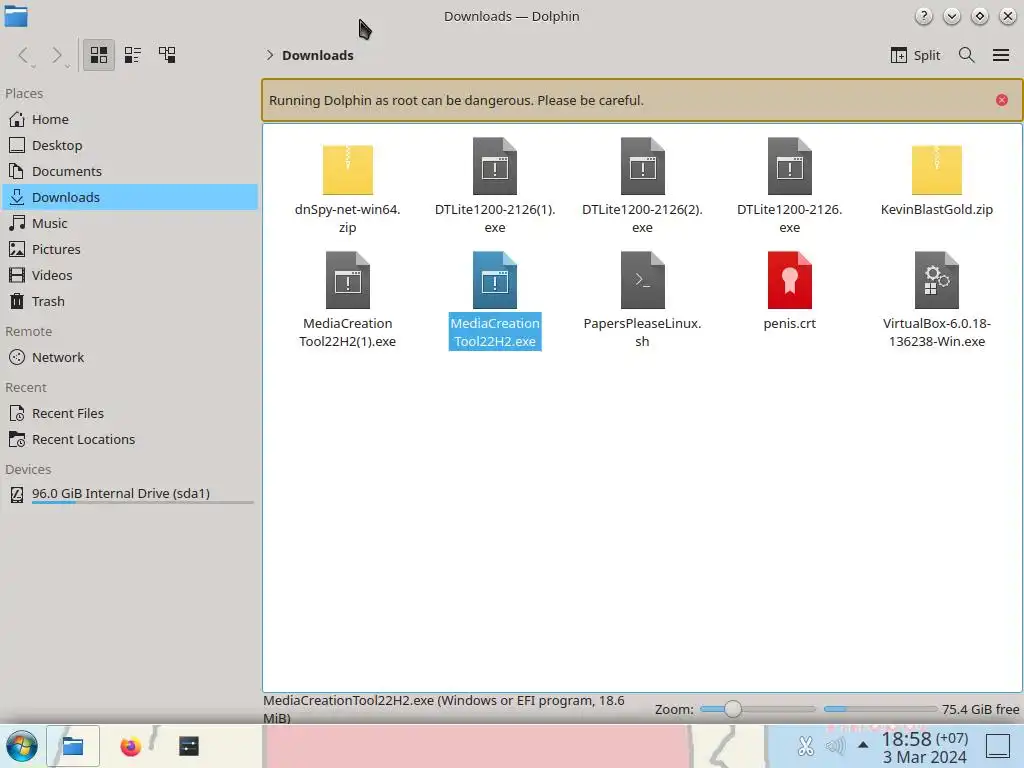Viewport: 1024px width, 768px height.
Task: Click the highlighted MediaCreationTool22H2.exe icon
Action: coord(495,280)
